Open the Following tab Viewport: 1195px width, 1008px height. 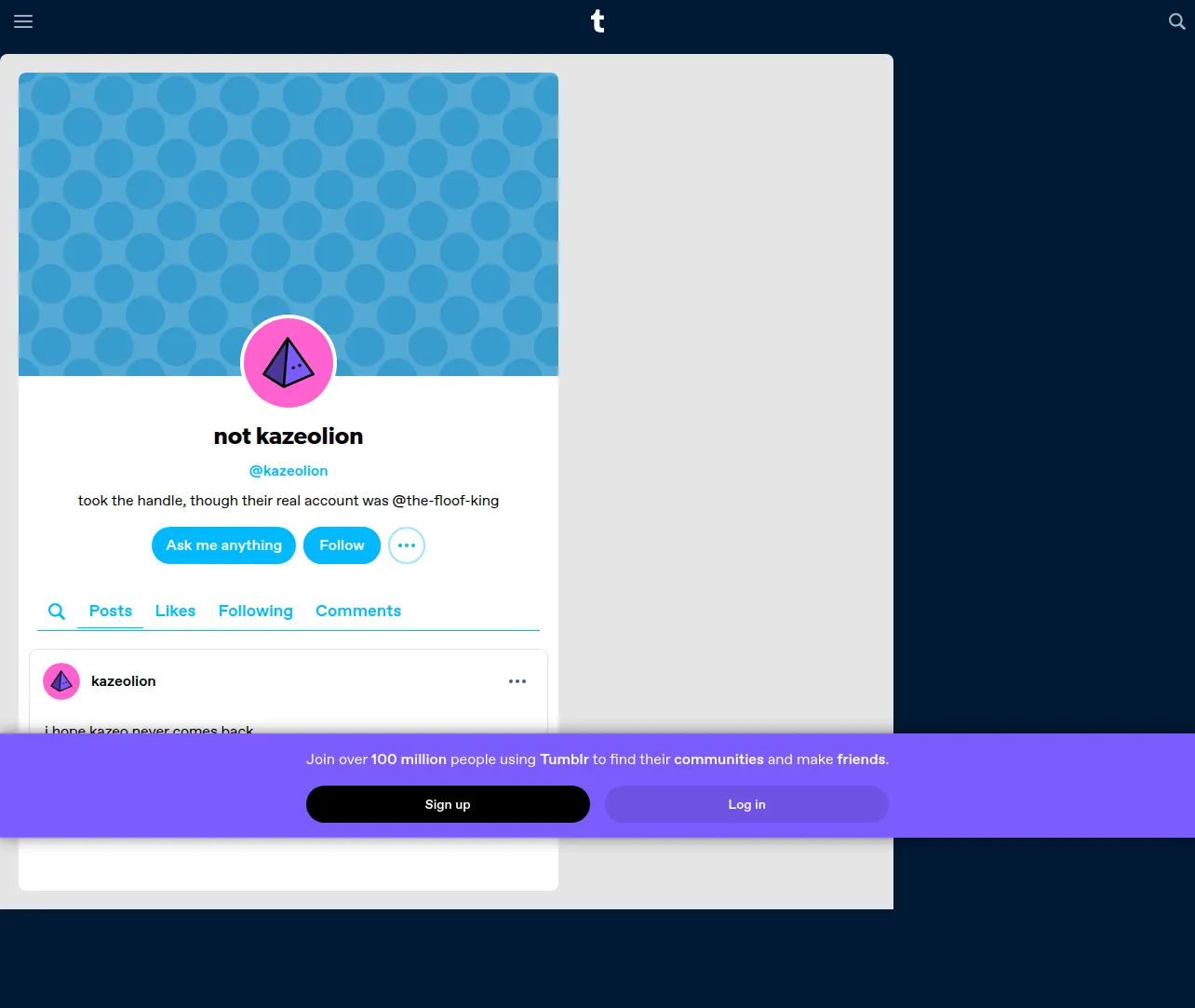click(x=256, y=612)
